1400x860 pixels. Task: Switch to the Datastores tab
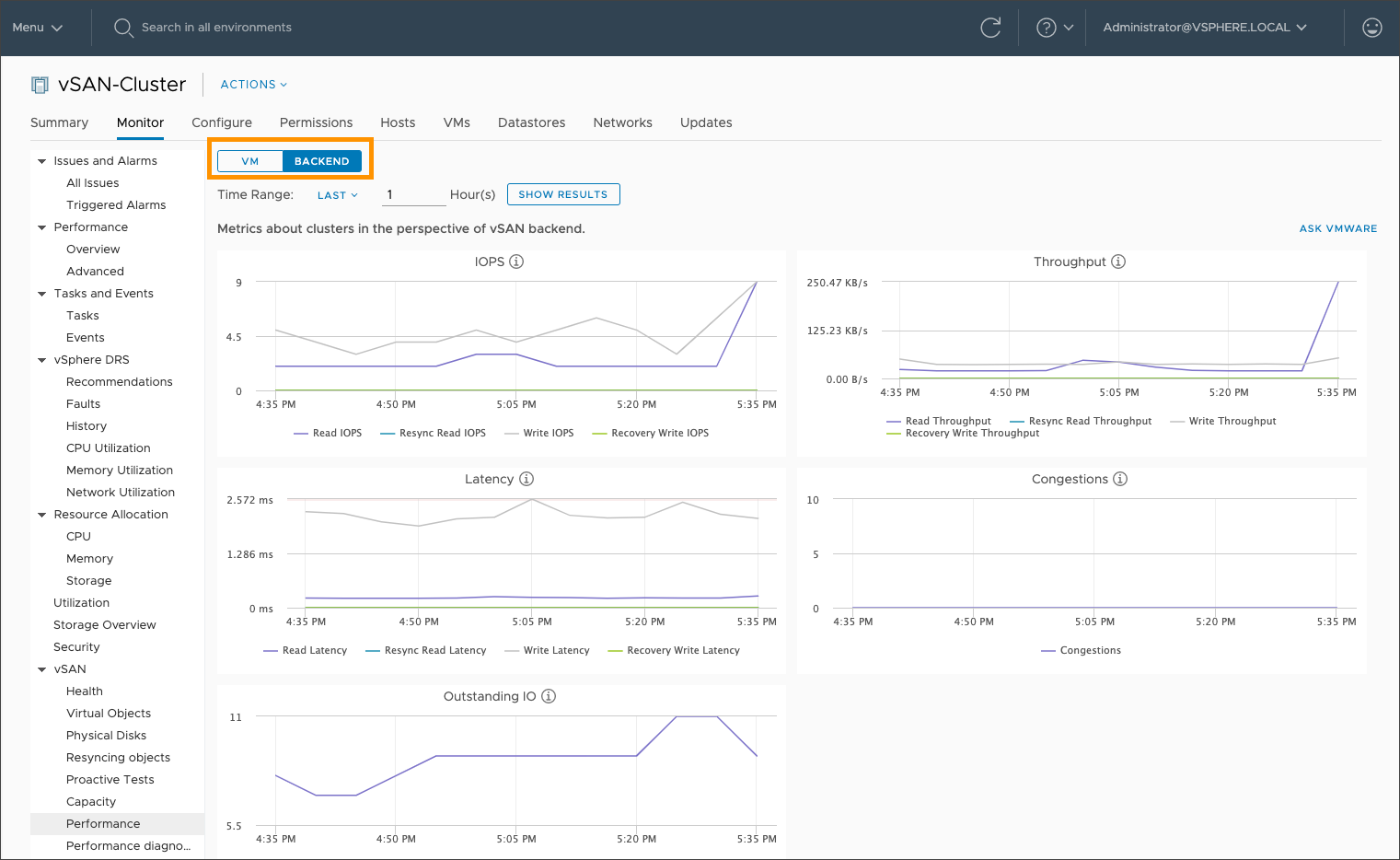[x=531, y=122]
